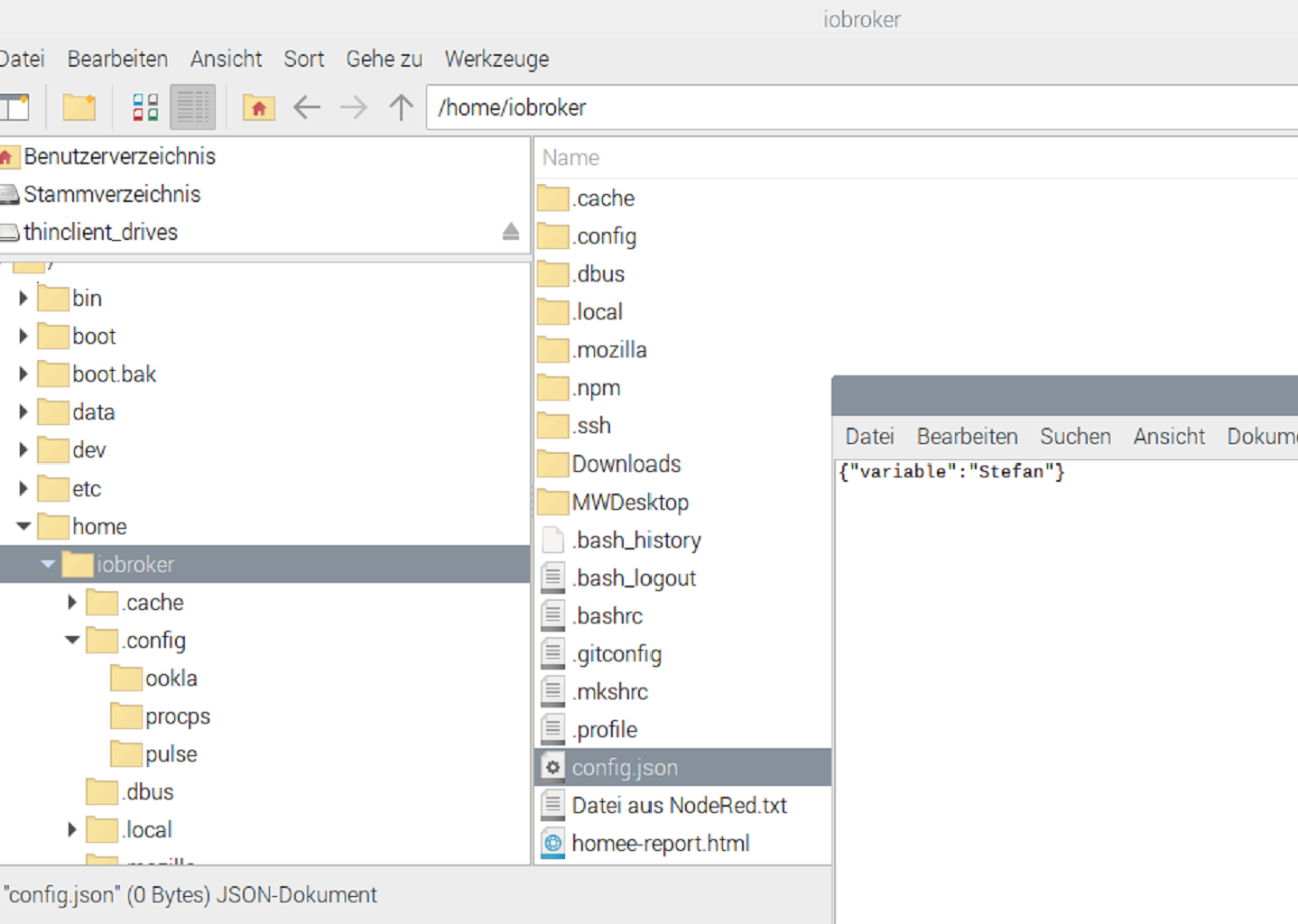Click the .config folder name in the file list

[605, 236]
